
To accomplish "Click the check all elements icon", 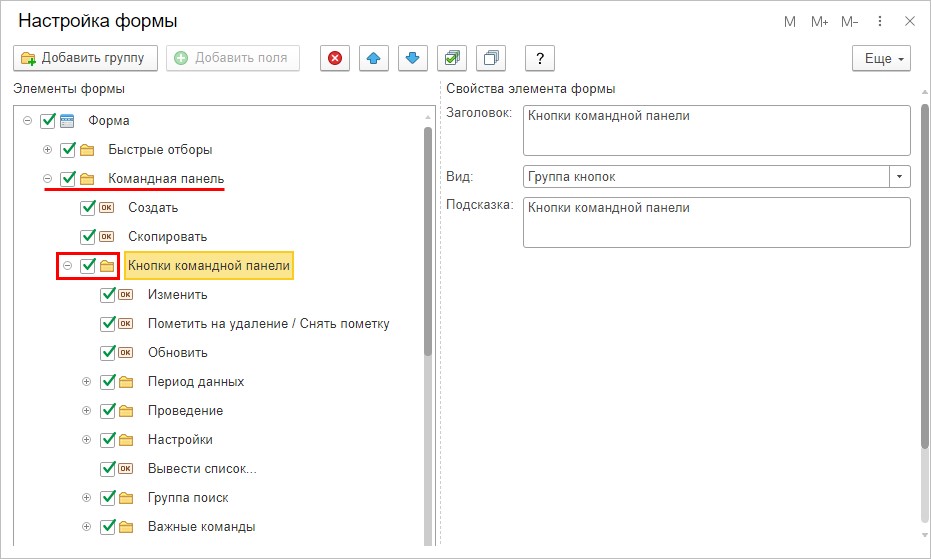I will 452,58.
